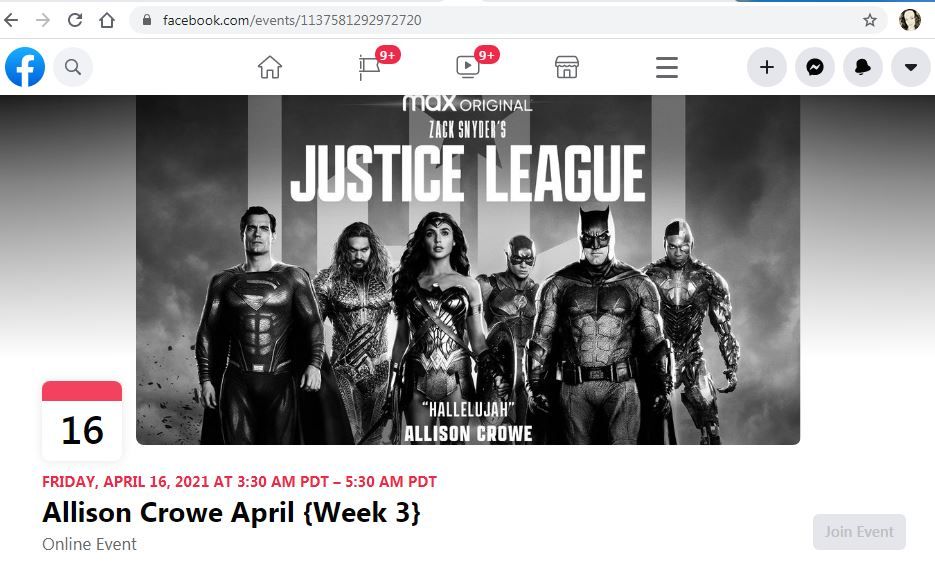Click the browser home button
Image resolution: width=935 pixels, height=564 pixels.
coord(107,20)
